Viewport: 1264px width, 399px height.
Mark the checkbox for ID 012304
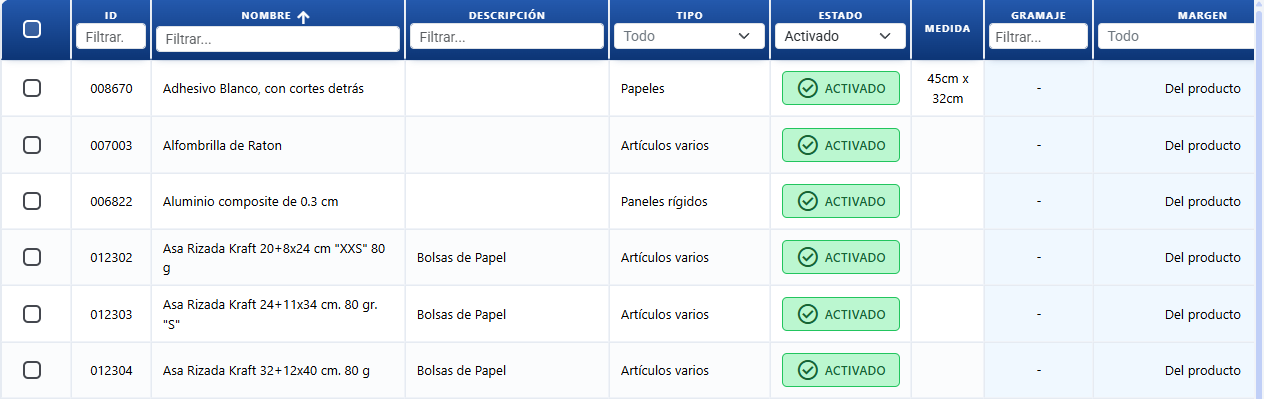tap(32, 370)
